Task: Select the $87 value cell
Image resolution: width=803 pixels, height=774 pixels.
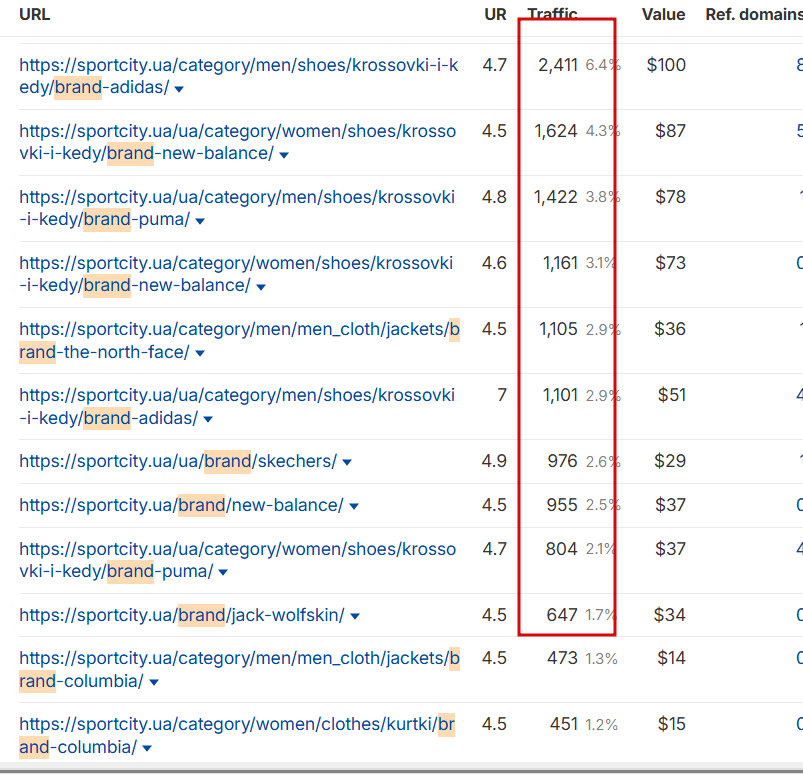Action: pyautogui.click(x=670, y=131)
